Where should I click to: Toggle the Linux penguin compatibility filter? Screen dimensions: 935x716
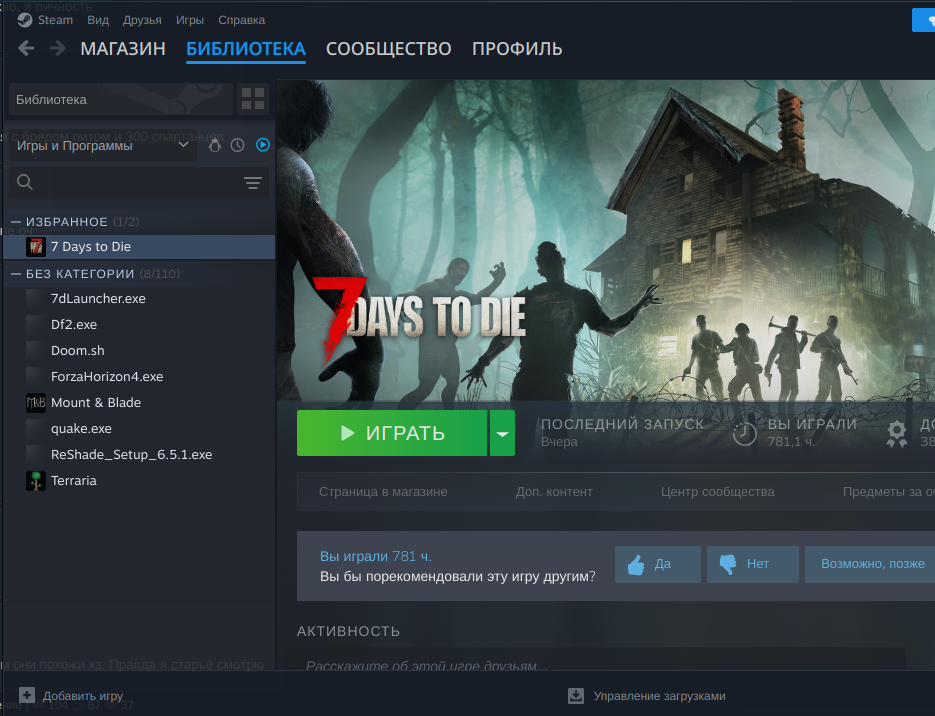[215, 145]
